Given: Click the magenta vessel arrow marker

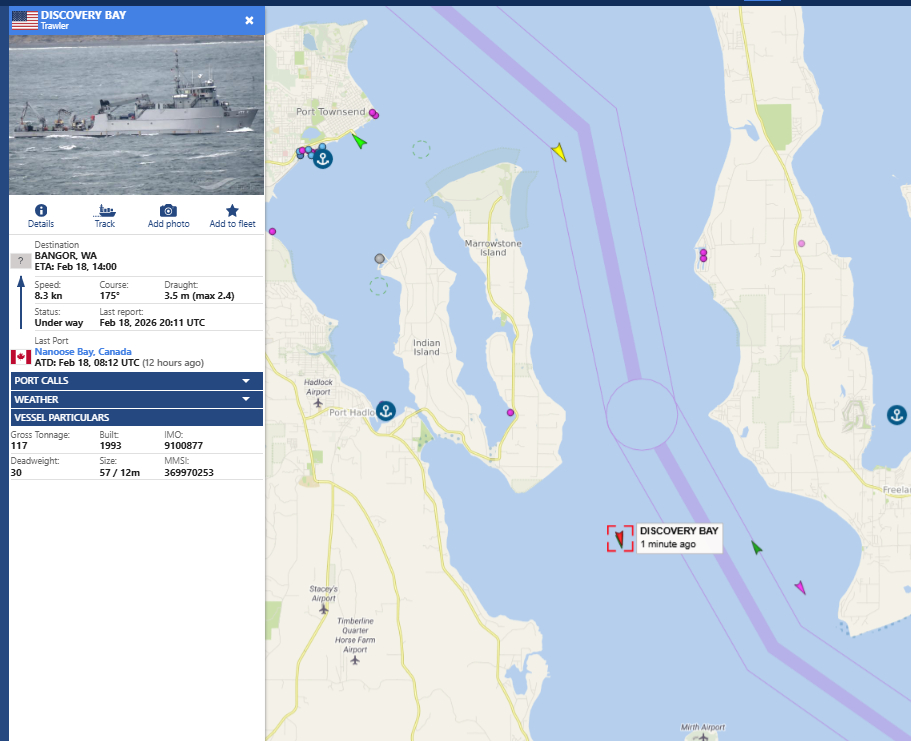Looking at the screenshot, I should [800, 587].
